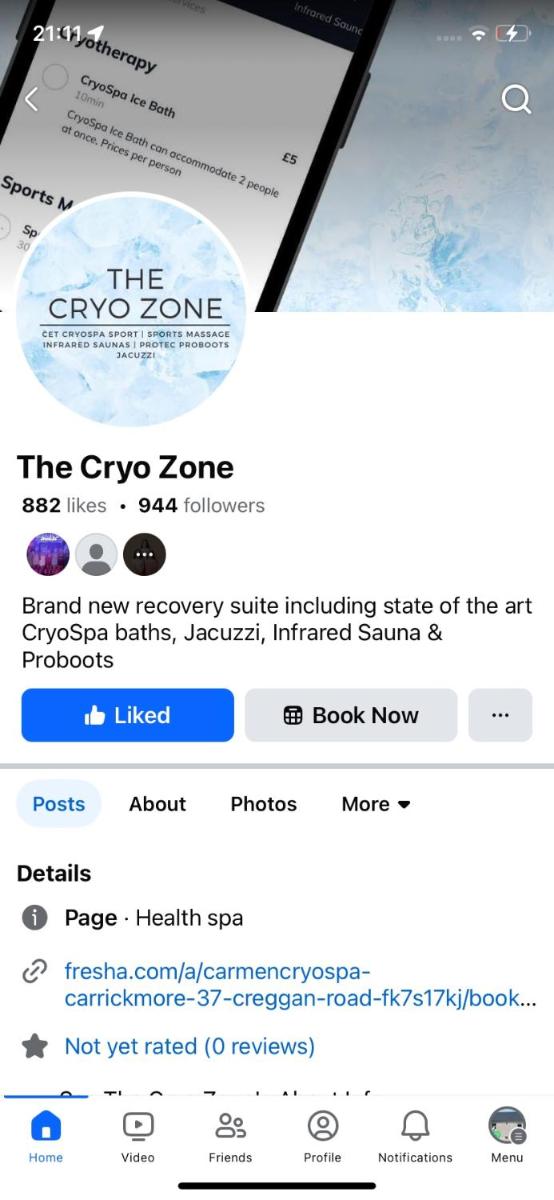554x1200 pixels.
Task: Tap the first follower avatar thumbnail
Action: [47, 554]
